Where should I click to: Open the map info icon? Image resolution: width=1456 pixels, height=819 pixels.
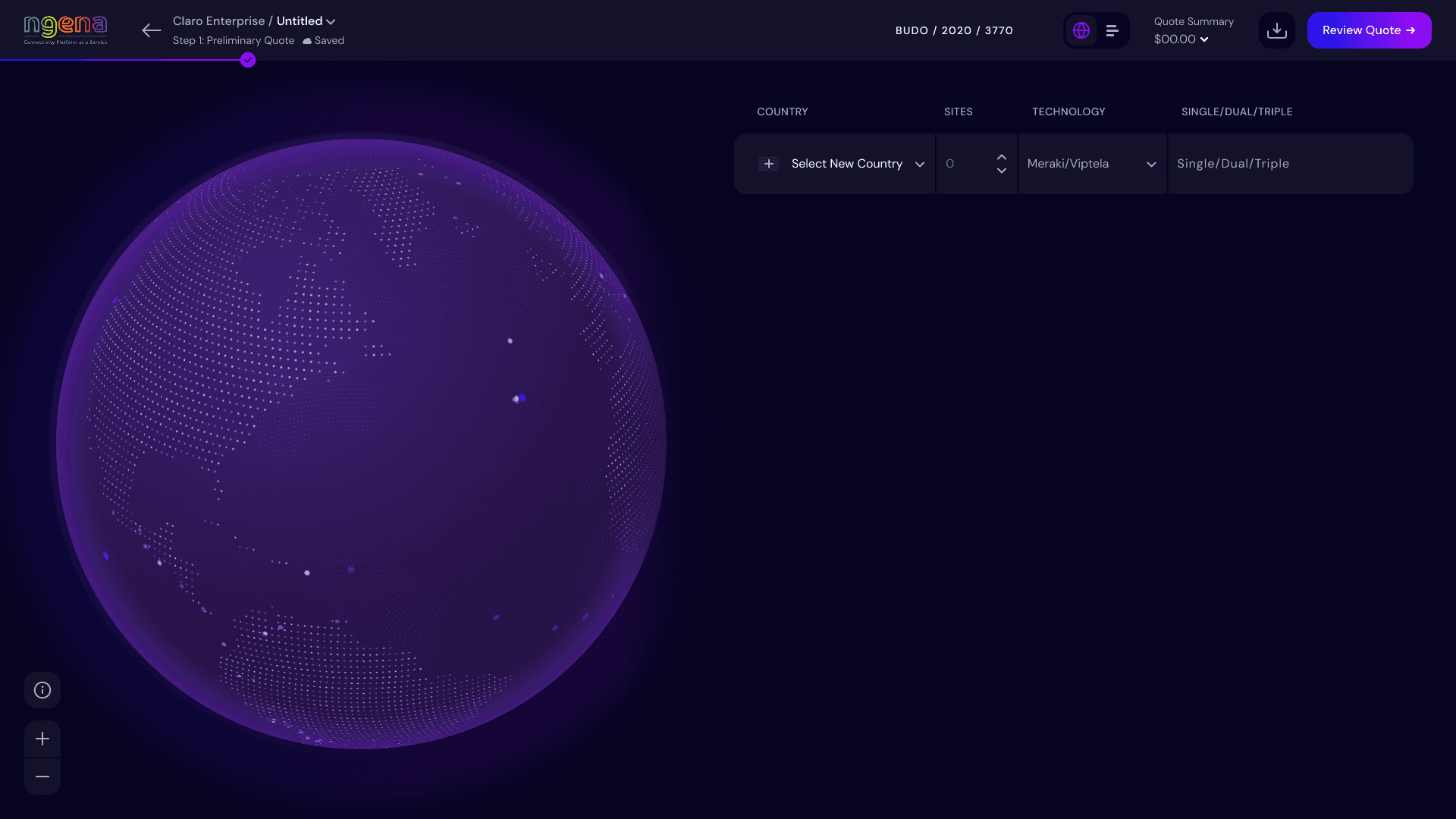coord(42,690)
